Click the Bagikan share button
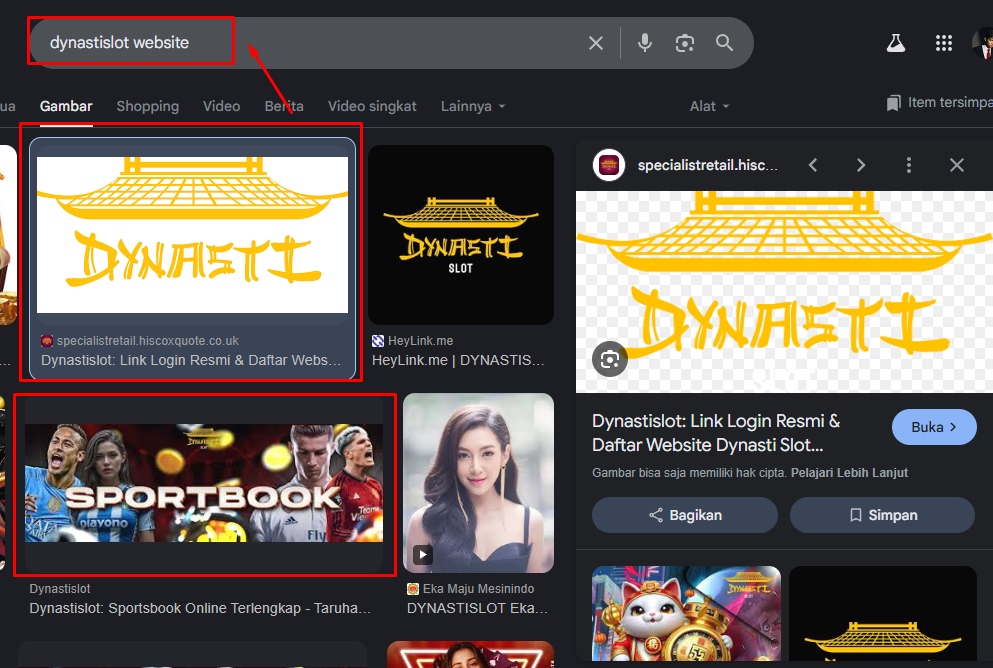The image size is (993, 668). click(x=685, y=515)
